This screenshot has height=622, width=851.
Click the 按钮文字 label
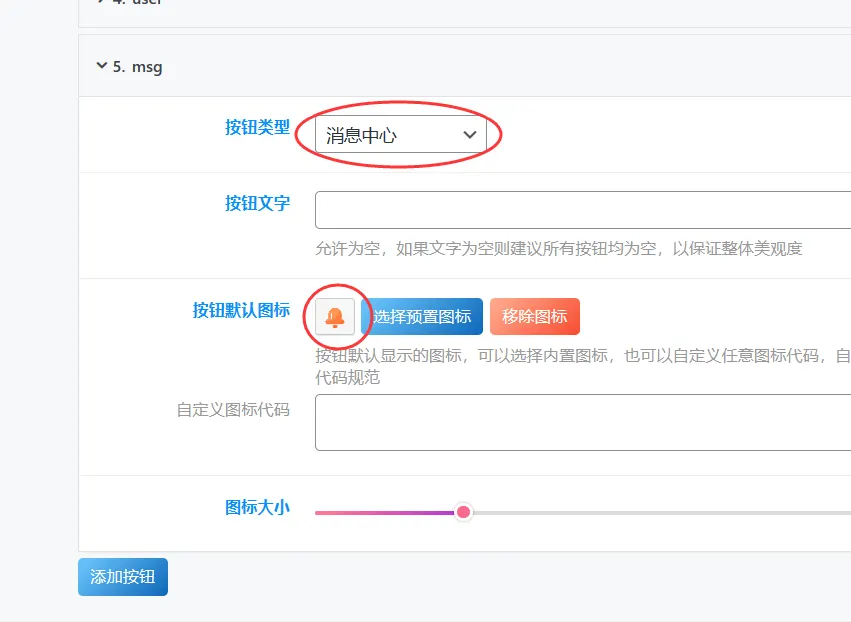click(x=257, y=203)
